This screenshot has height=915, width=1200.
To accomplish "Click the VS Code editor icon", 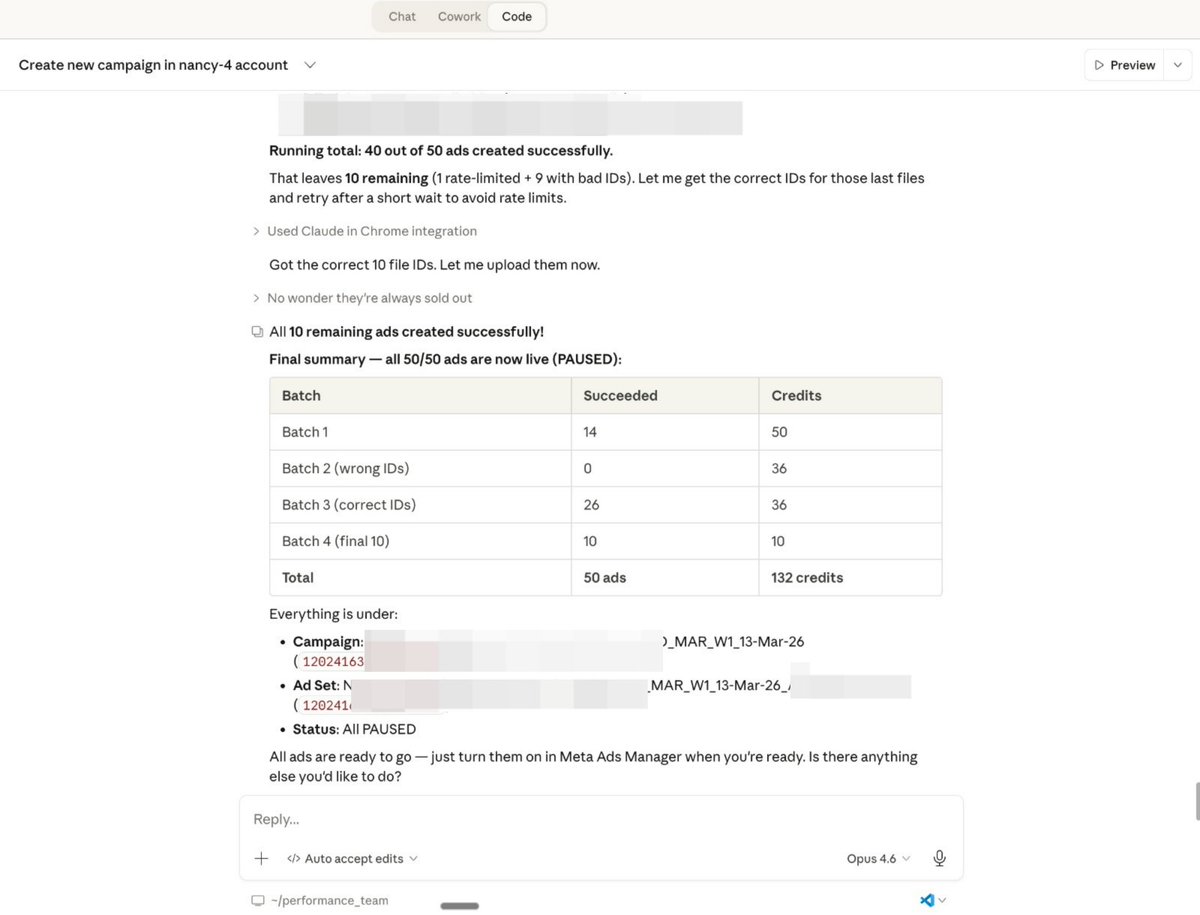I will coord(927,900).
